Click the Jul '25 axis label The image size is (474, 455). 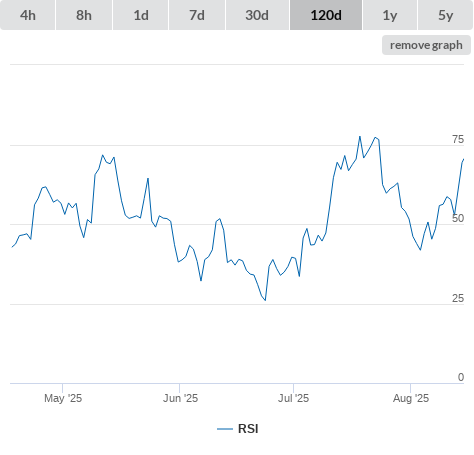[294, 398]
